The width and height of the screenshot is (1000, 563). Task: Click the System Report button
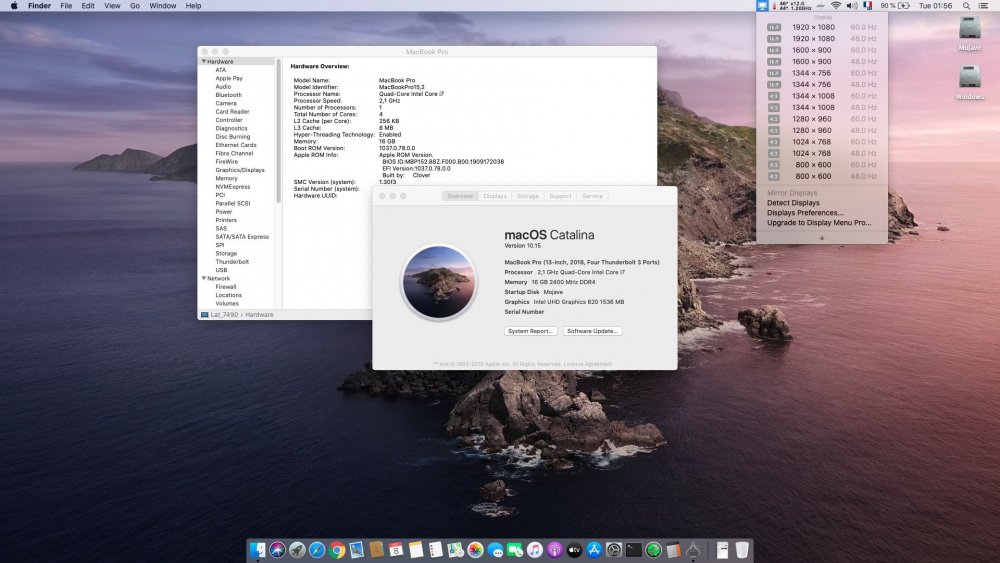pos(530,331)
